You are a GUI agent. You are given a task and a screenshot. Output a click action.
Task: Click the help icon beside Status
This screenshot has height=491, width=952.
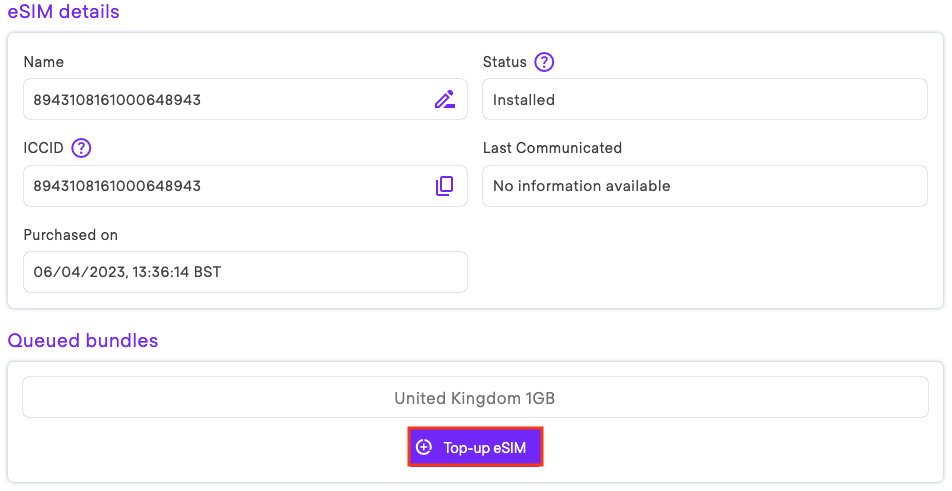point(544,62)
